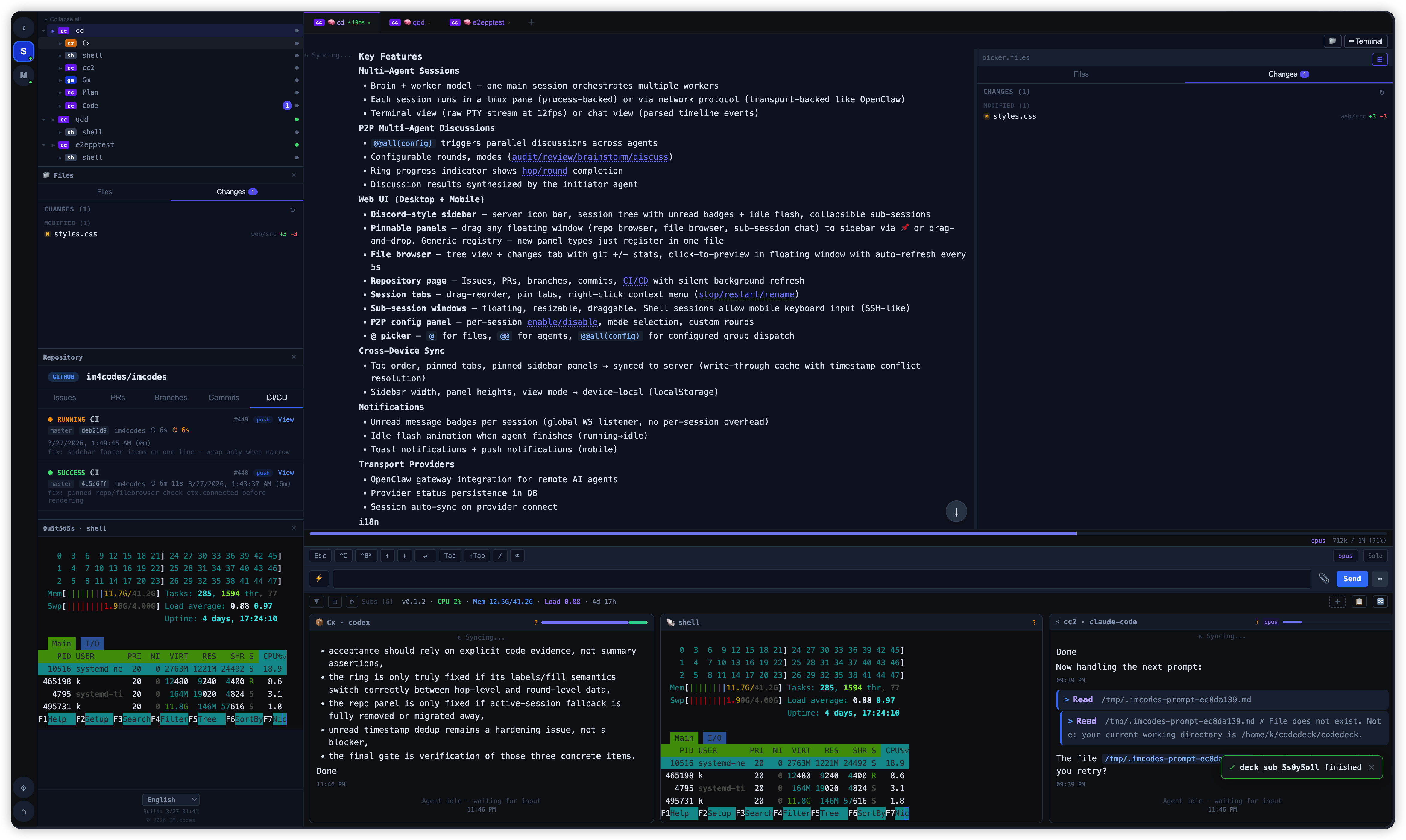Click the shuffle icon at the bottom right

click(x=1381, y=602)
